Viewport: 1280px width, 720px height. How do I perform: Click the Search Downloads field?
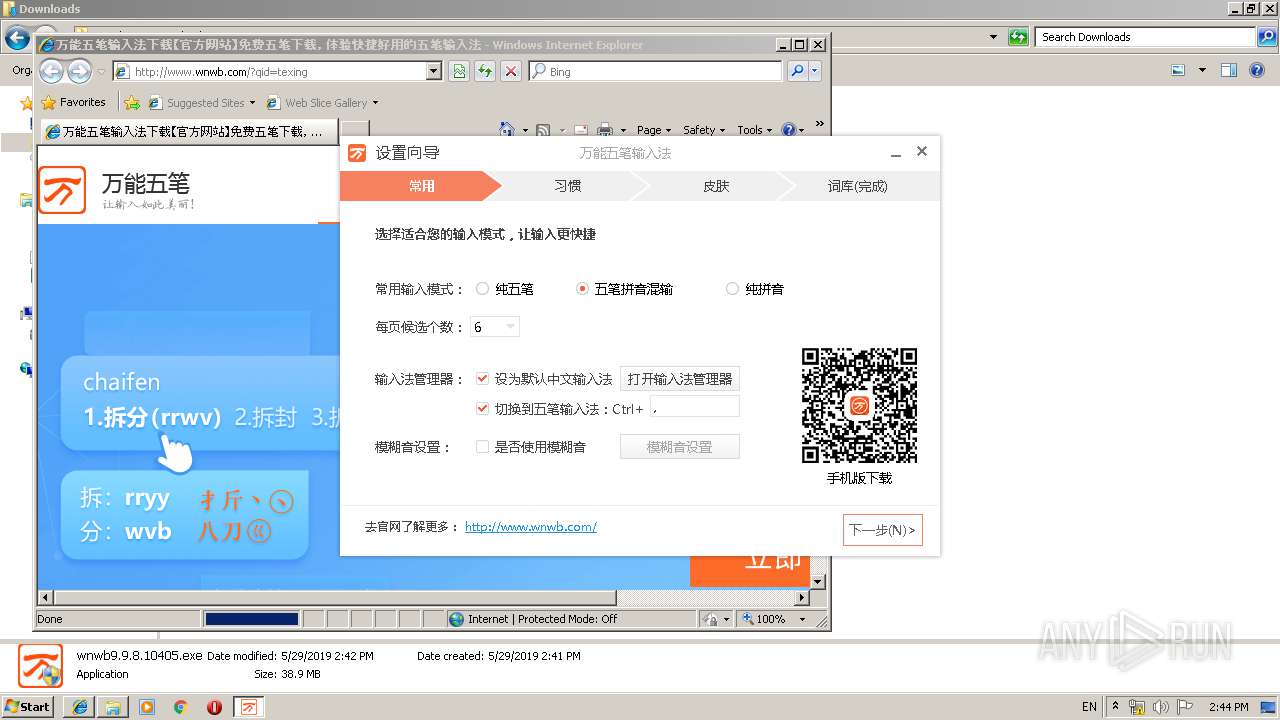[1145, 37]
